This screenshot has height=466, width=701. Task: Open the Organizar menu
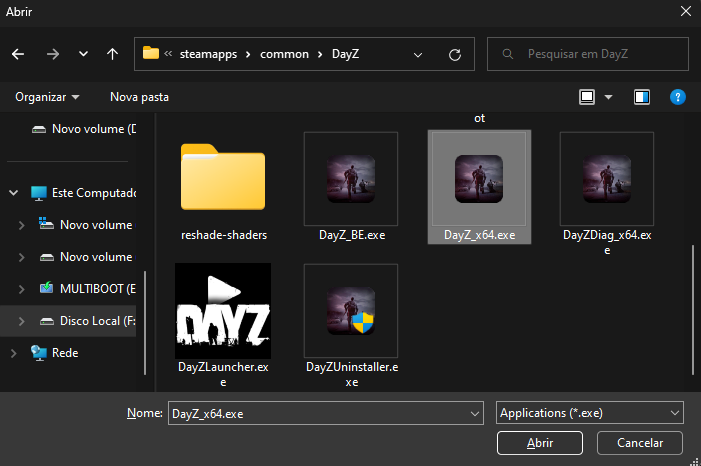[x=47, y=97]
